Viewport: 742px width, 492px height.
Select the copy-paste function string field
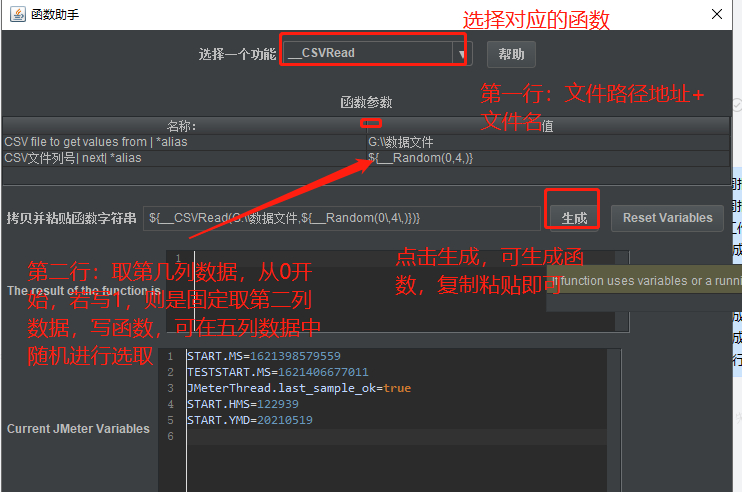tap(342, 218)
